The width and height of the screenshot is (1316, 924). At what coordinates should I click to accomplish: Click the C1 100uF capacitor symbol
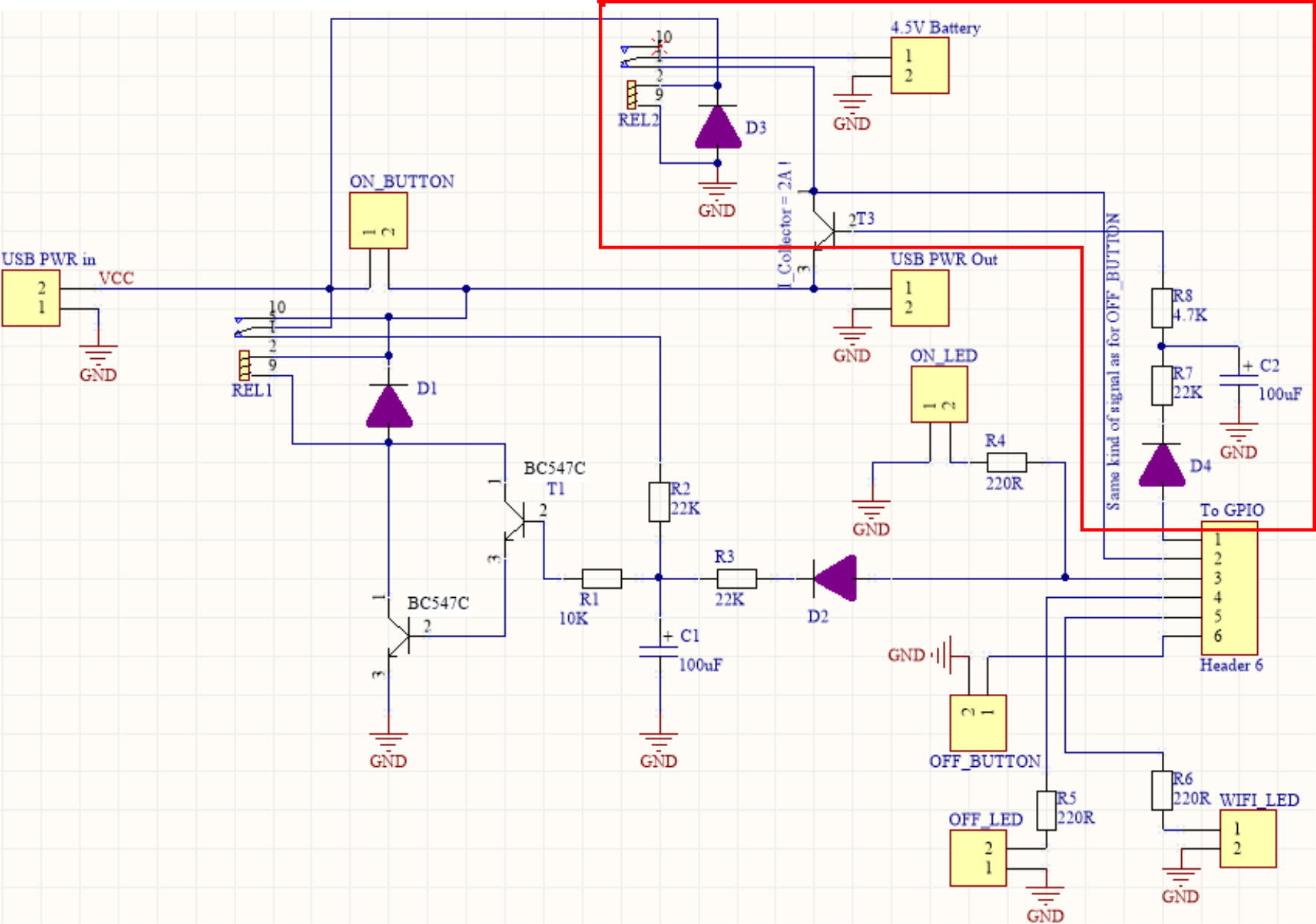[x=659, y=652]
